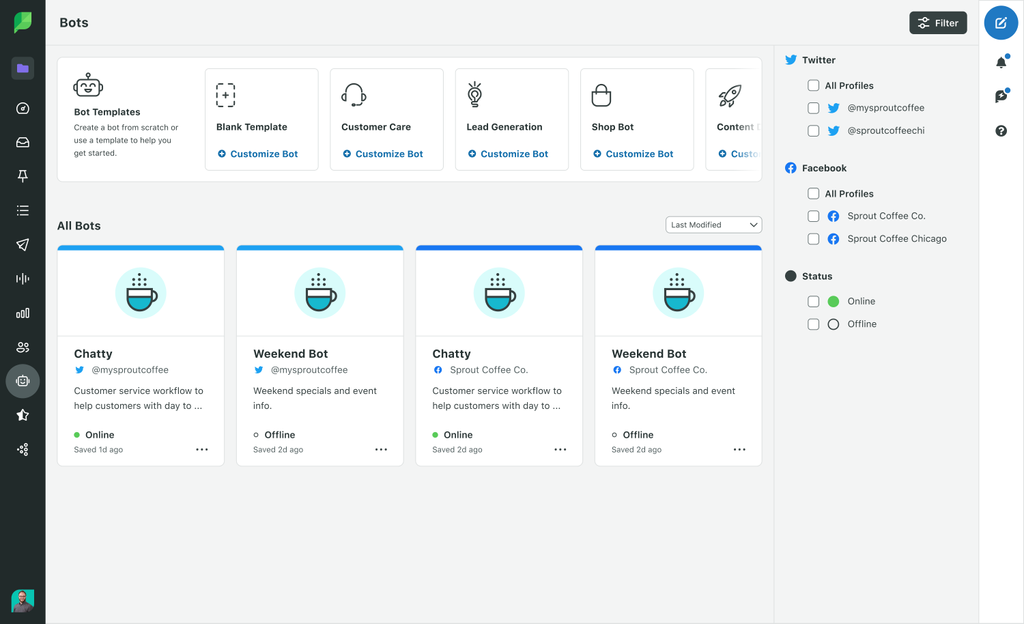Click the Sprout Social leaf logo

[22, 20]
